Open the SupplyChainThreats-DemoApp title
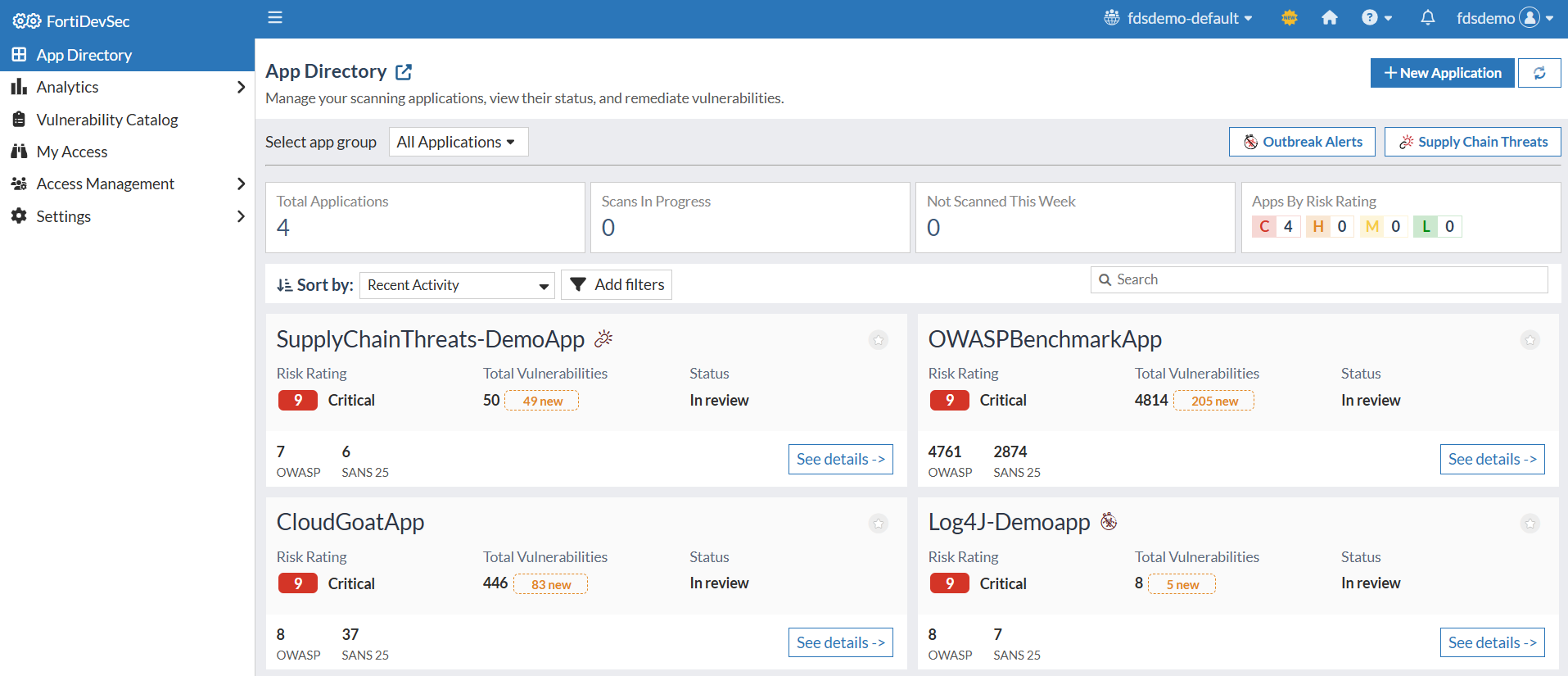1568x676 pixels. tap(431, 339)
